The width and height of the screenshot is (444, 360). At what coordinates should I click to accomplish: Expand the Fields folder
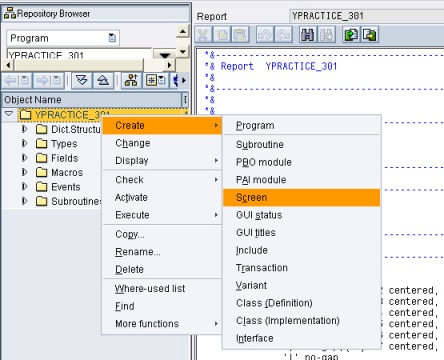(24, 158)
